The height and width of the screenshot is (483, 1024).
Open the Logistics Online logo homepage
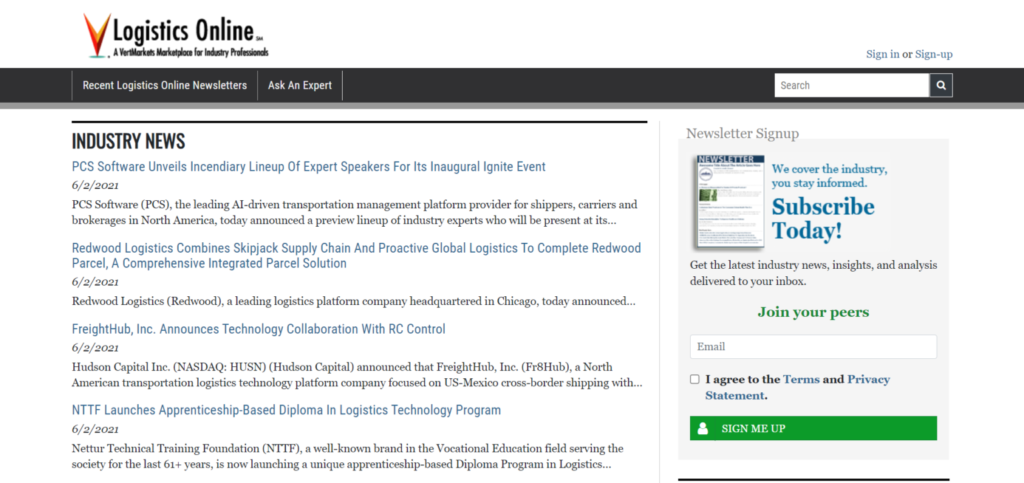pyautogui.click(x=176, y=37)
